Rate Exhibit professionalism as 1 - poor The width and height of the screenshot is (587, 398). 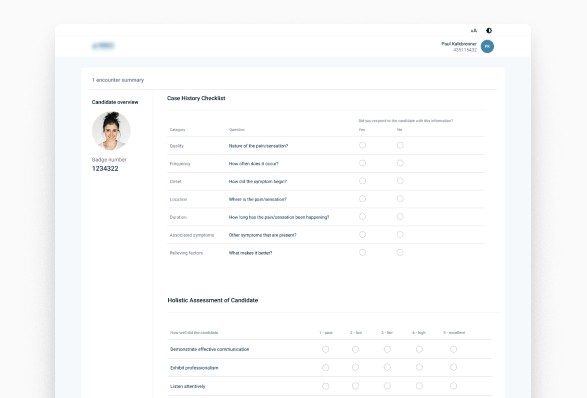tap(326, 368)
